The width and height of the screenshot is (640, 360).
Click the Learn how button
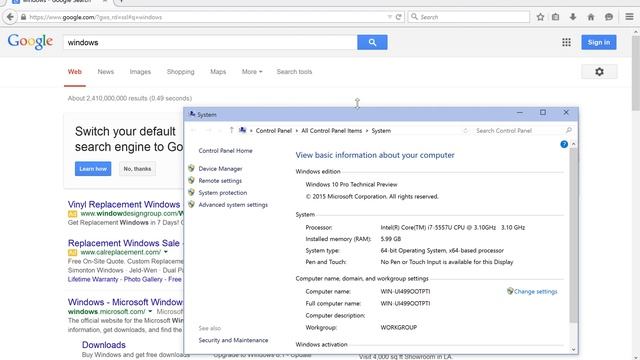point(93,169)
